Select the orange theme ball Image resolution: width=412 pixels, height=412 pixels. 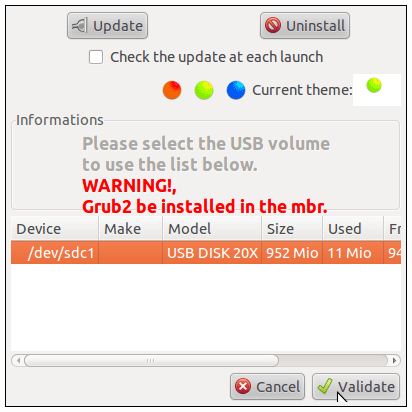click(172, 90)
